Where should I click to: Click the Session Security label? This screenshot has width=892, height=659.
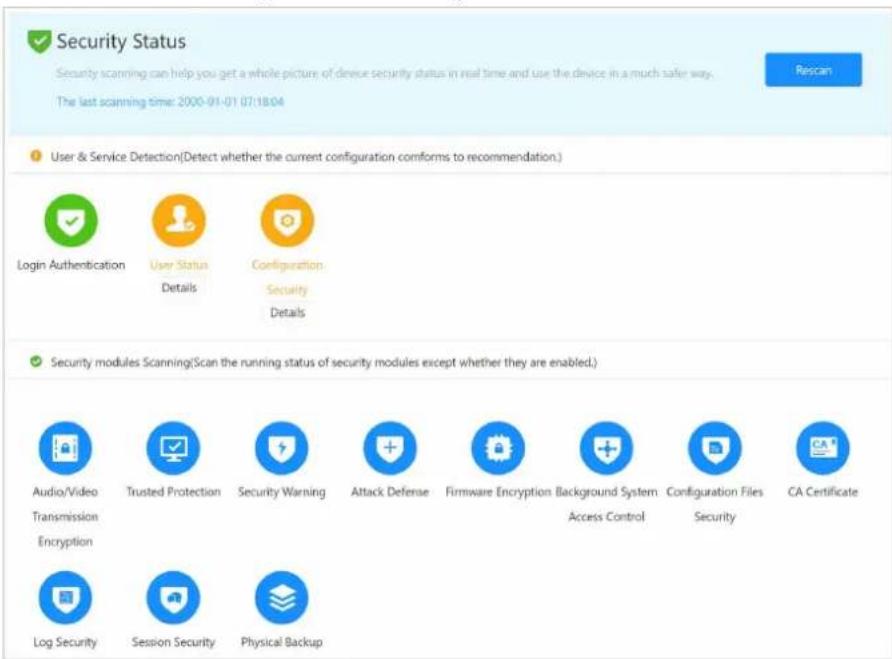tap(174, 642)
